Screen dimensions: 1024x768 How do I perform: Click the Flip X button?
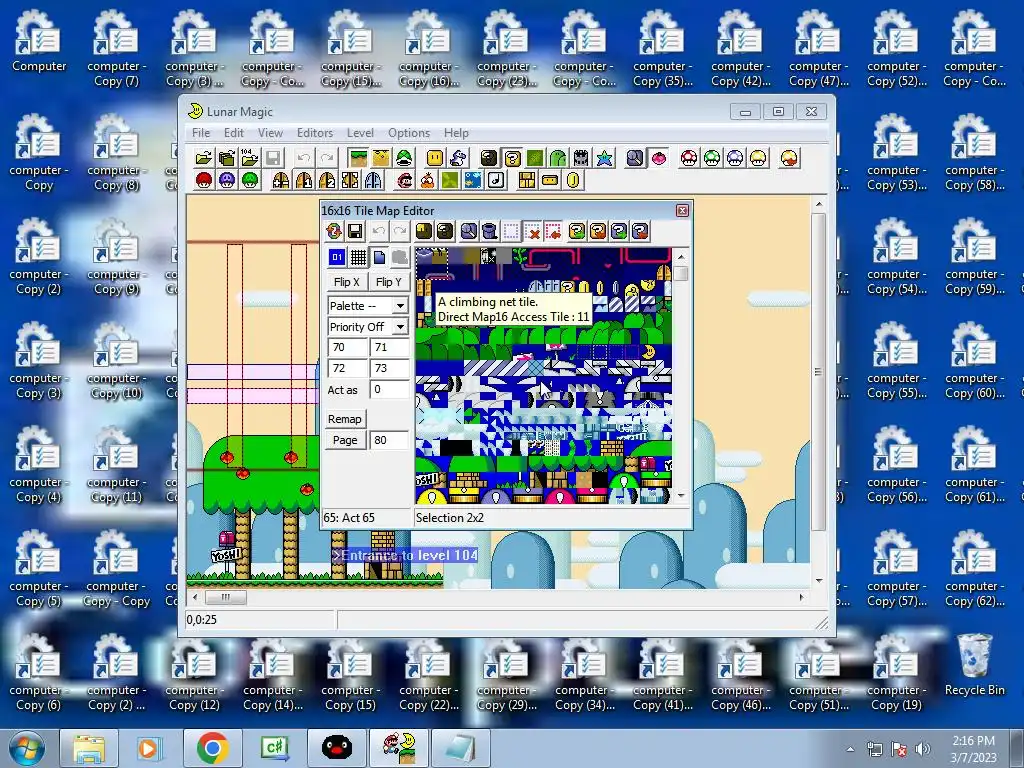(346, 282)
